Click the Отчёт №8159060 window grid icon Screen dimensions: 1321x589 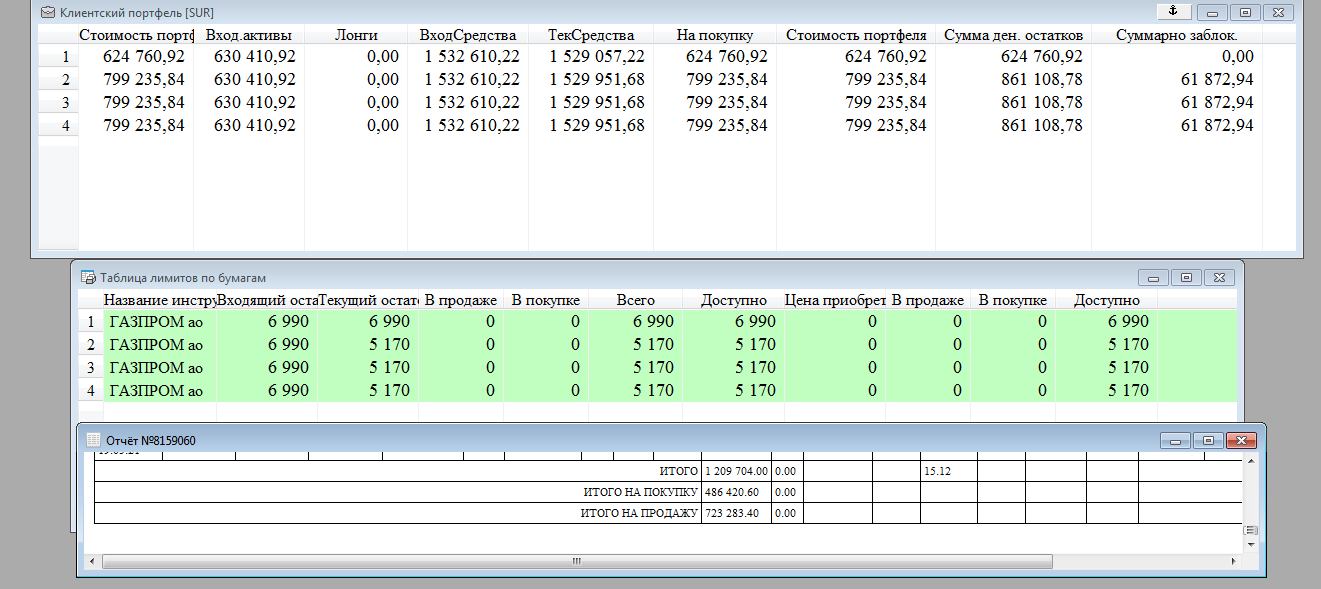point(93,440)
